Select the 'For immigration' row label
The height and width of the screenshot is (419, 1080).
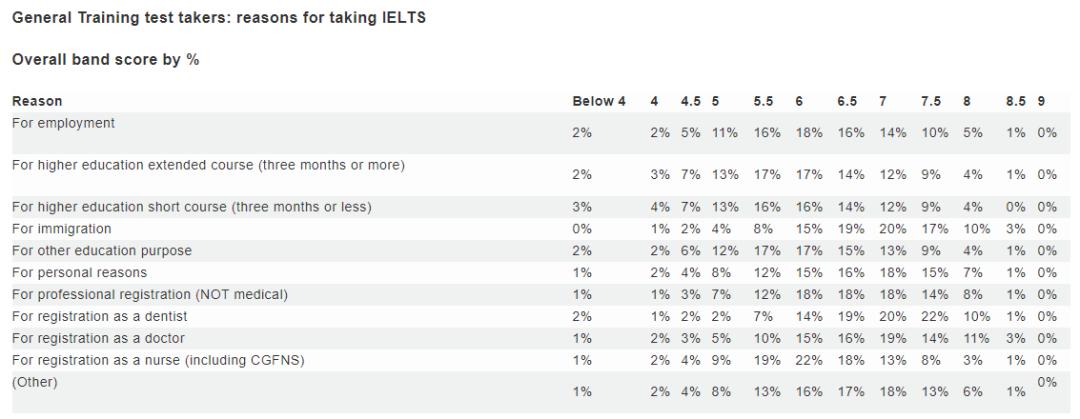61,229
